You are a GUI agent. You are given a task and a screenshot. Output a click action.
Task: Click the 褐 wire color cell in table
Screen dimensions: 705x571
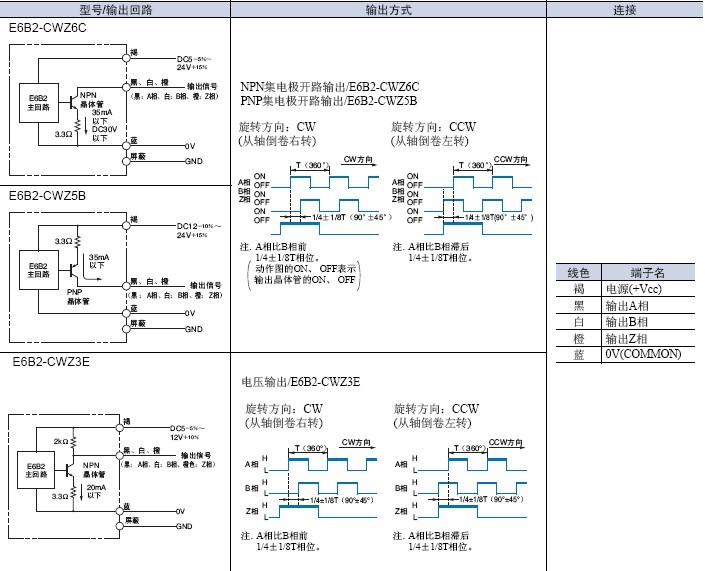579,289
